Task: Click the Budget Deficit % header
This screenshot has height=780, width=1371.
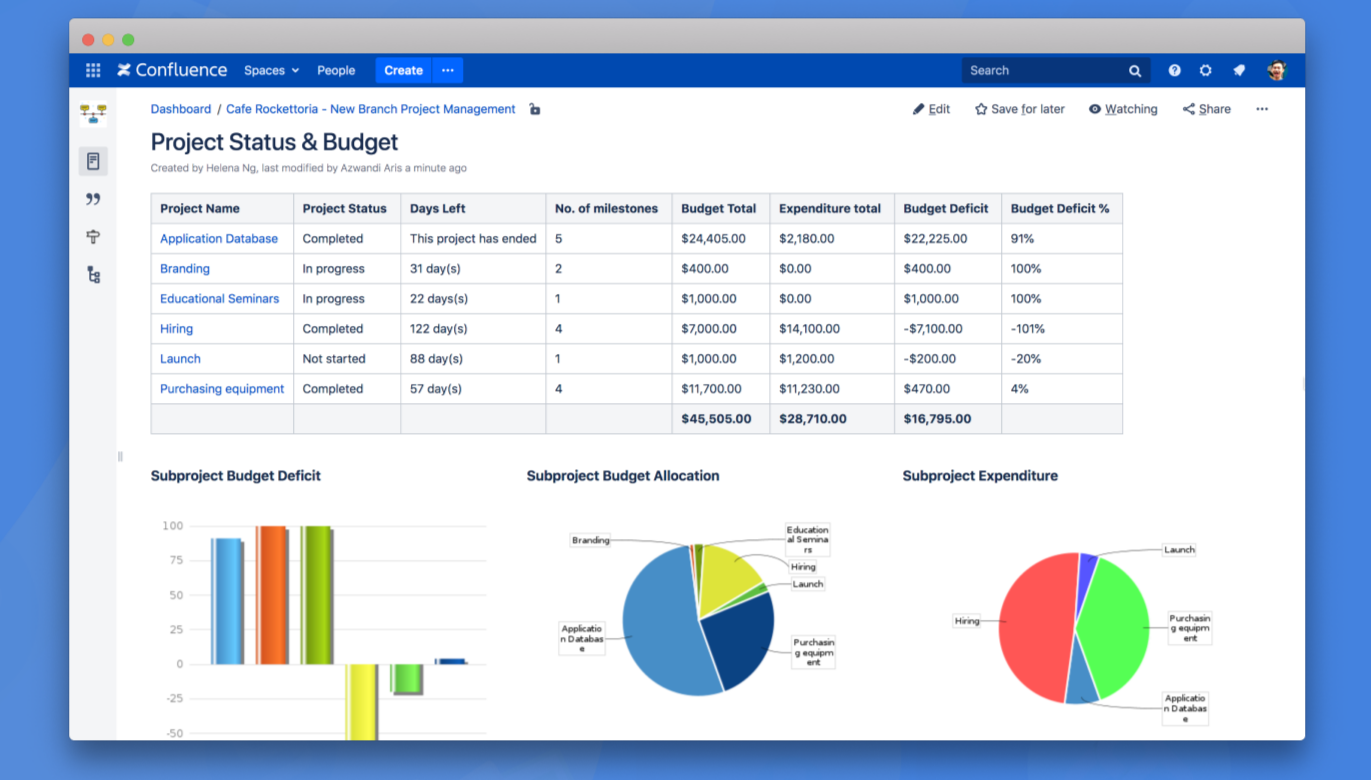Action: coord(1062,209)
